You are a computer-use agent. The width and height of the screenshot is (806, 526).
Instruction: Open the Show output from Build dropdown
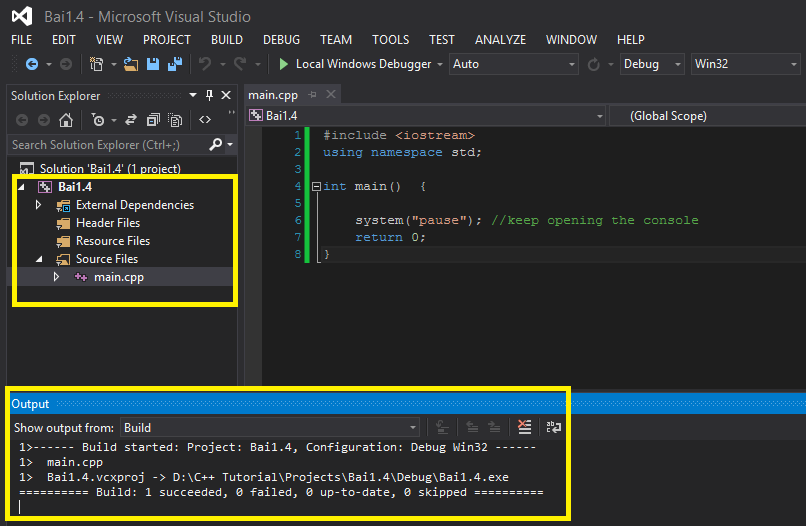pyautogui.click(x=270, y=427)
